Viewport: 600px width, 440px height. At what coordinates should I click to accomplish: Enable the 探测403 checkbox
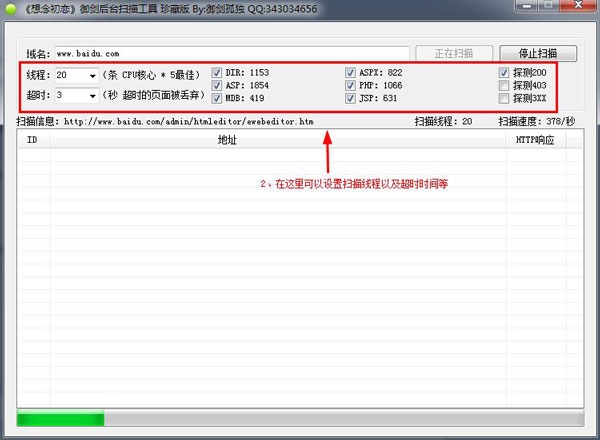[x=504, y=85]
